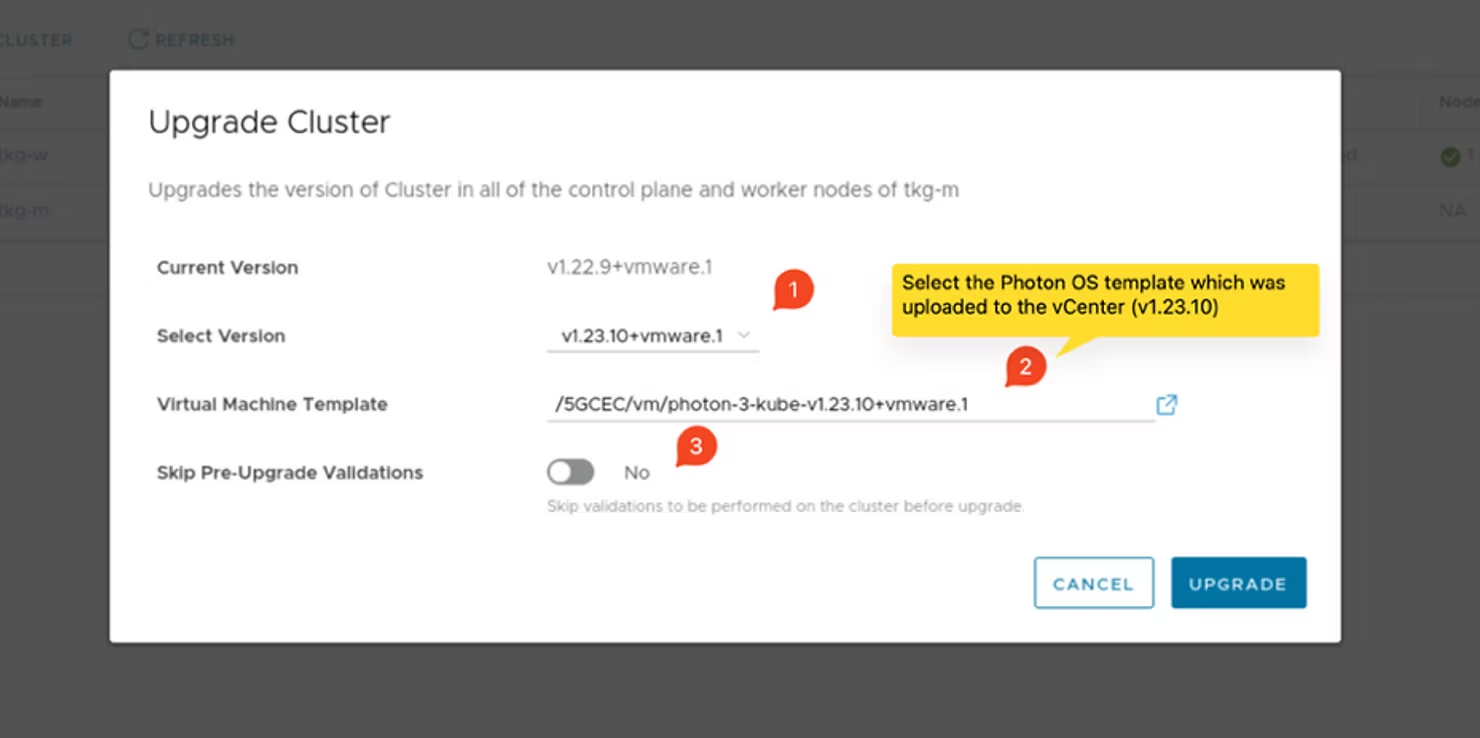Viewport: 1480px width, 738px height.
Task: Click the "No" label beside the toggle
Action: pos(637,473)
